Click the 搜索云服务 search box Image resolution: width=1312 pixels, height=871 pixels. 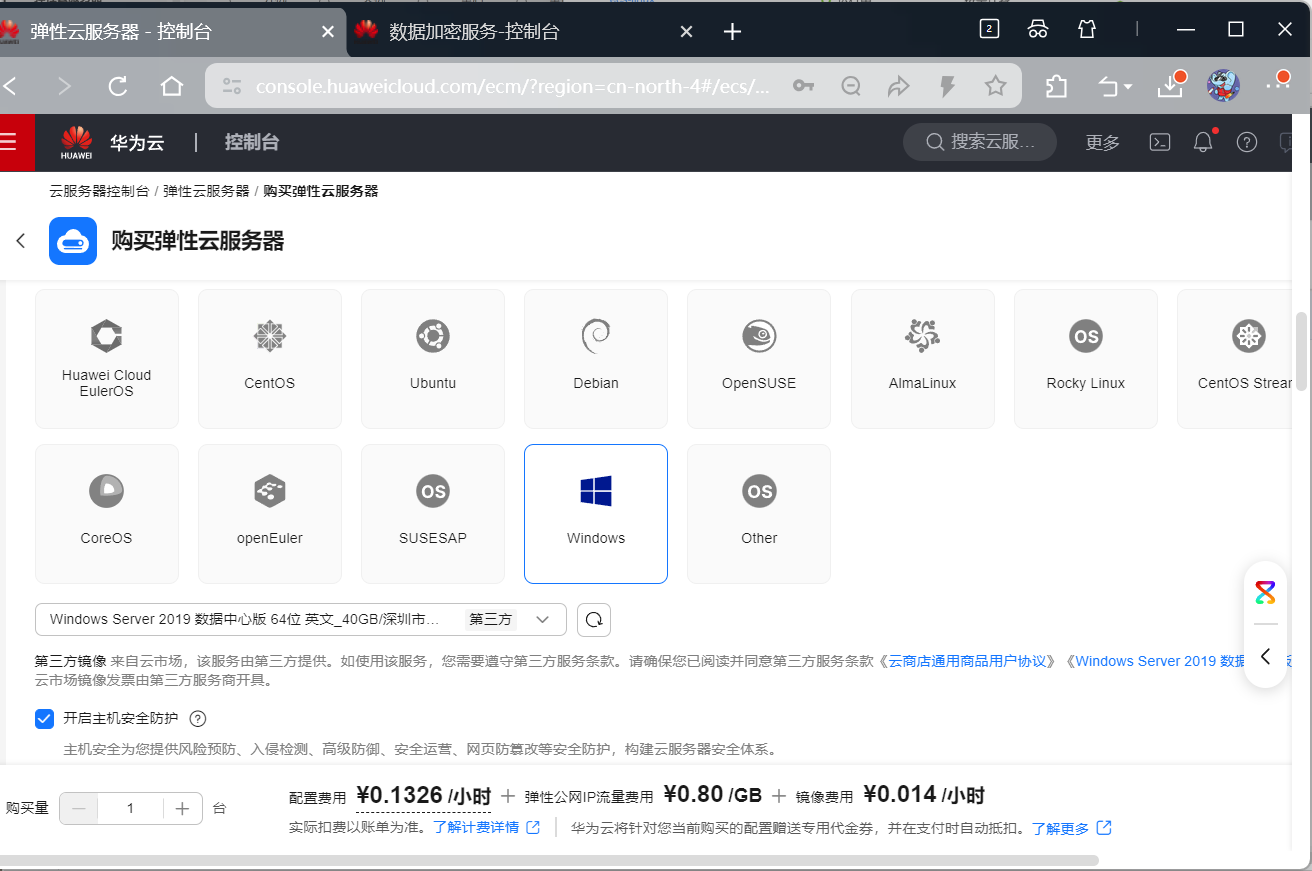pyautogui.click(x=980, y=142)
